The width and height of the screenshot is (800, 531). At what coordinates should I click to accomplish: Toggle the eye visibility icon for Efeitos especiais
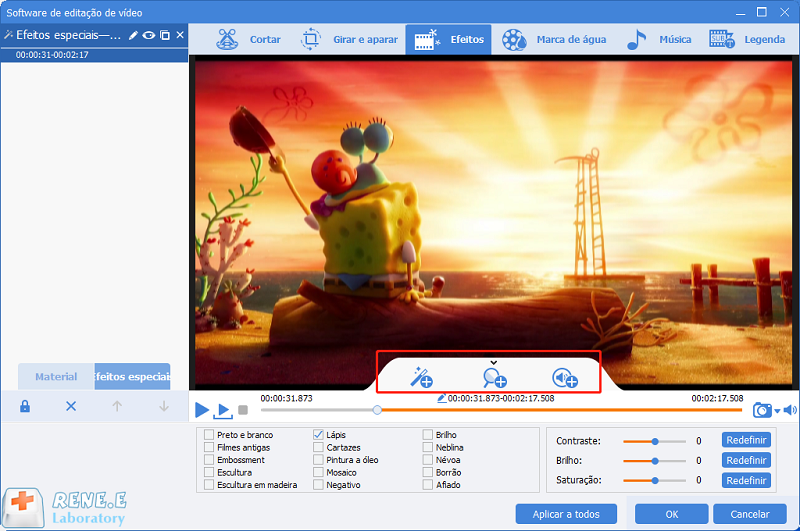(148, 35)
